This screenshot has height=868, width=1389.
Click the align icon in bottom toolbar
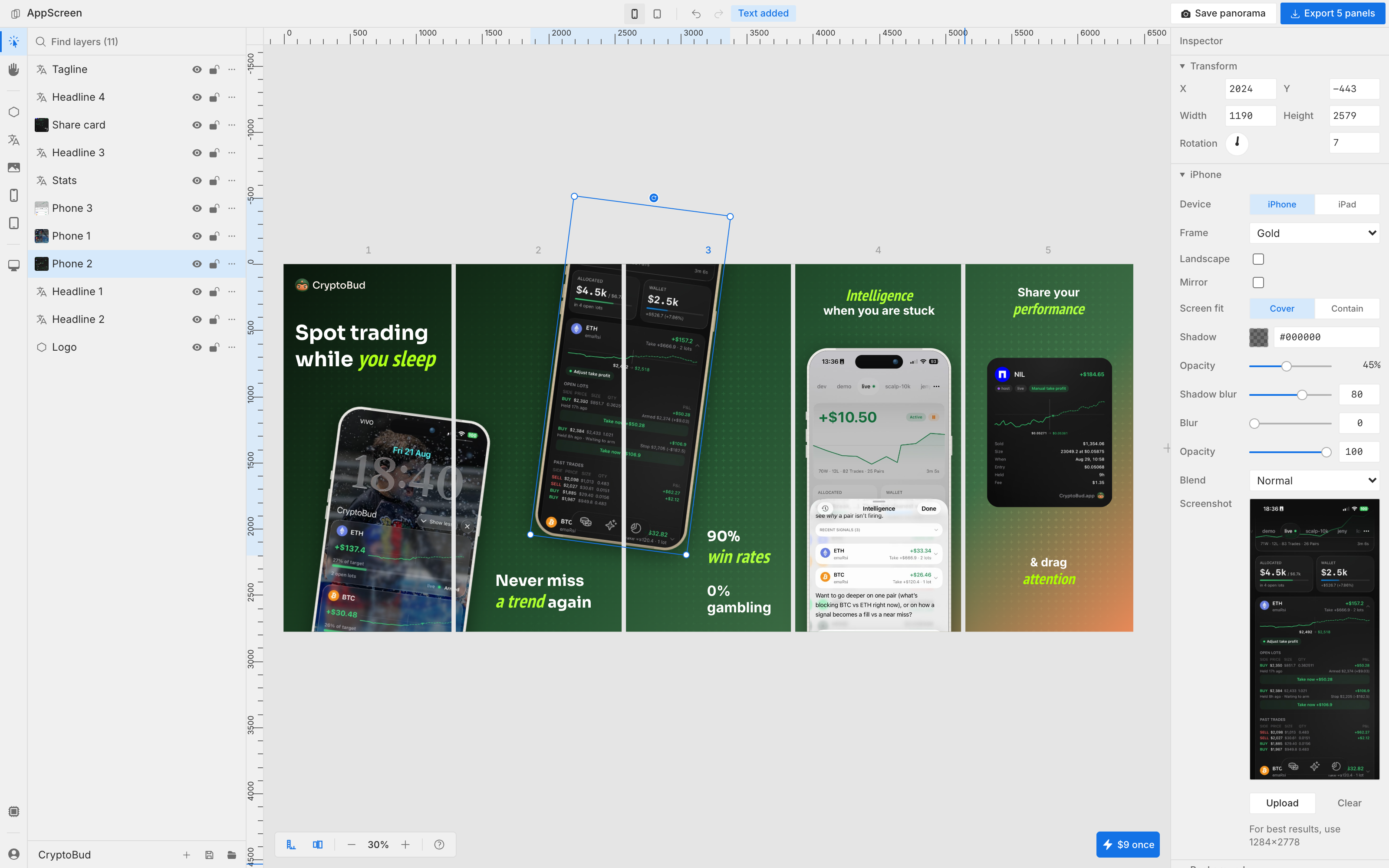coord(291,845)
